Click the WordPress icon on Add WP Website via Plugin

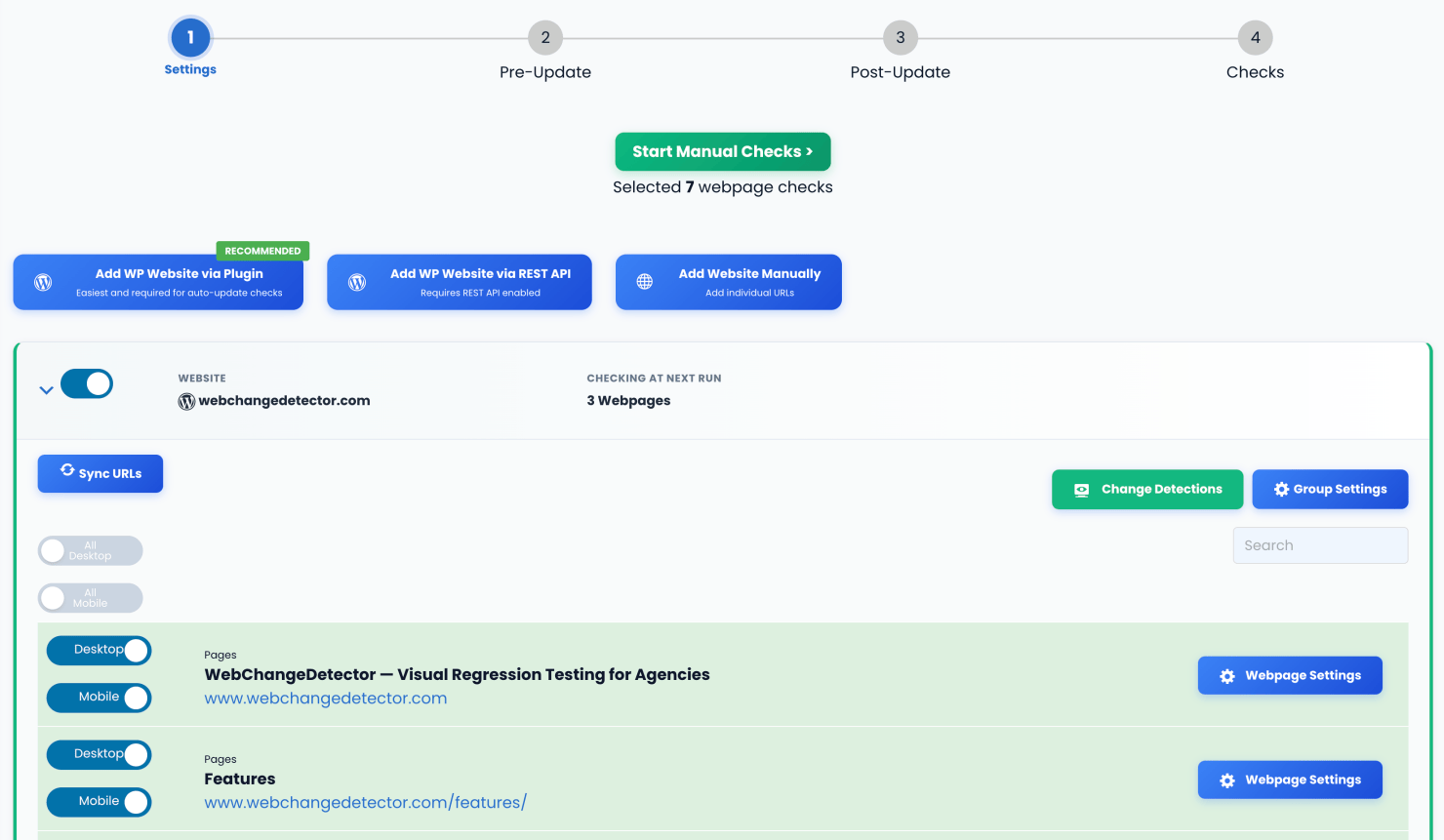(43, 282)
